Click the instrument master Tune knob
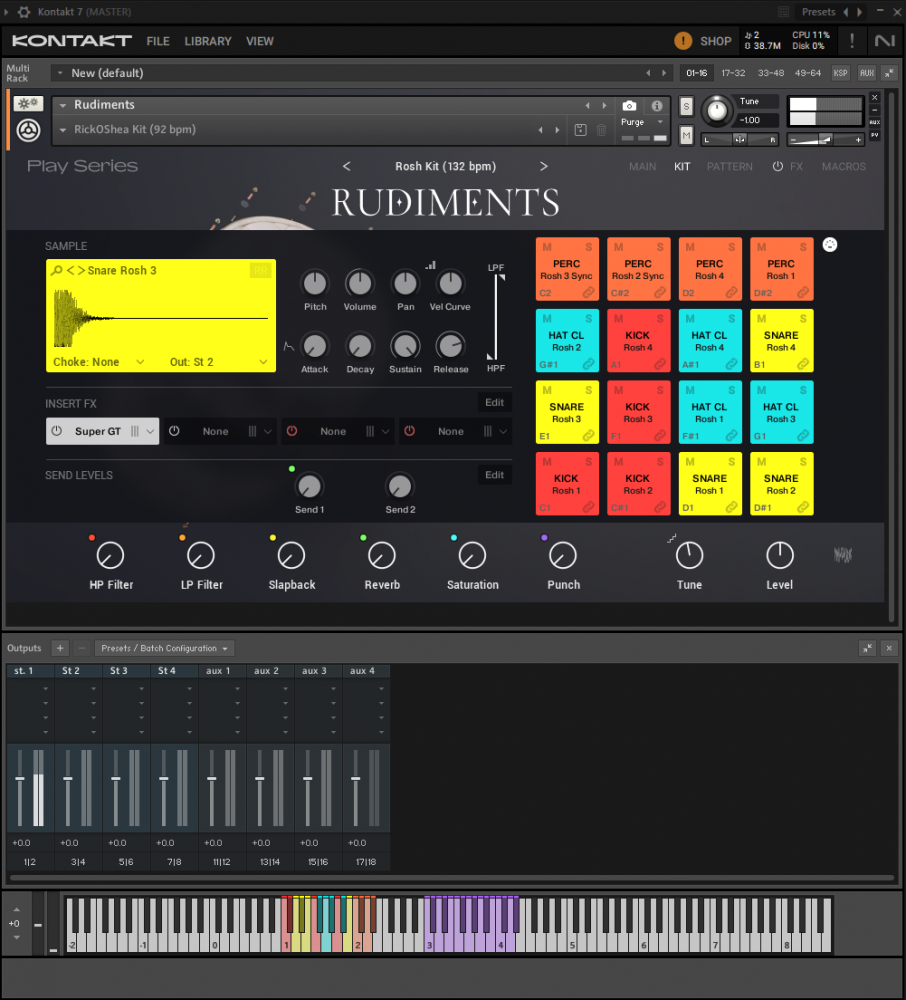 (x=717, y=110)
